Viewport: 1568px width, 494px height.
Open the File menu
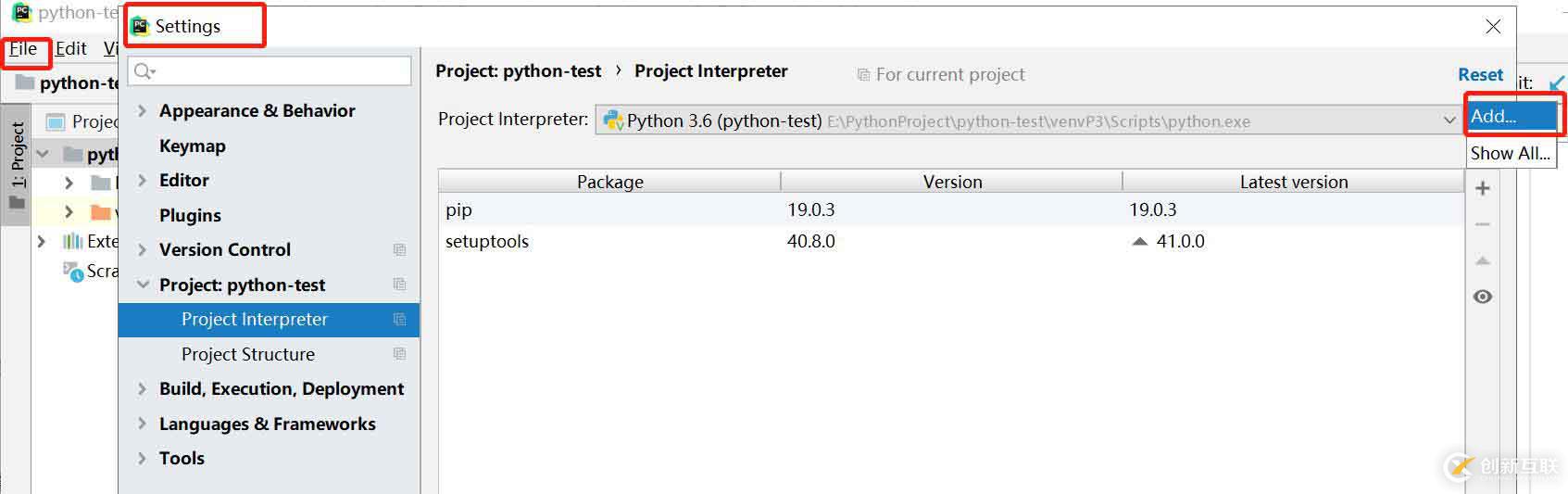[x=23, y=49]
